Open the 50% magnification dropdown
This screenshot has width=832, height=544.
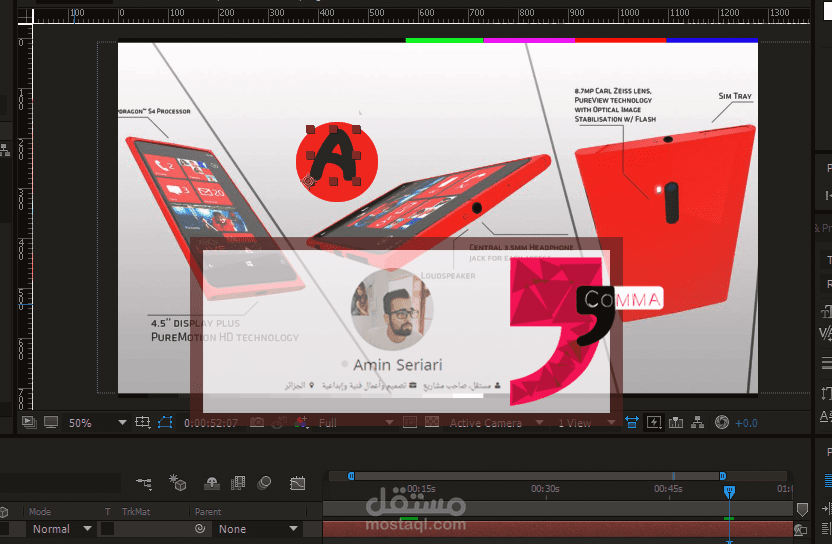[98, 423]
